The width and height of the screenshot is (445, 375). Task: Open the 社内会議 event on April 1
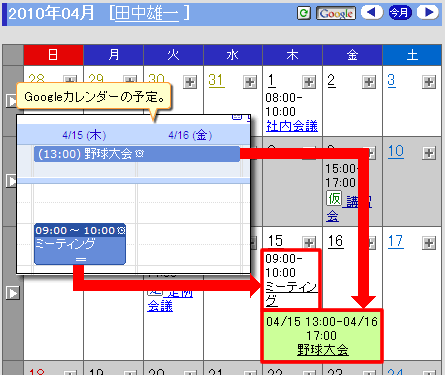(x=292, y=126)
